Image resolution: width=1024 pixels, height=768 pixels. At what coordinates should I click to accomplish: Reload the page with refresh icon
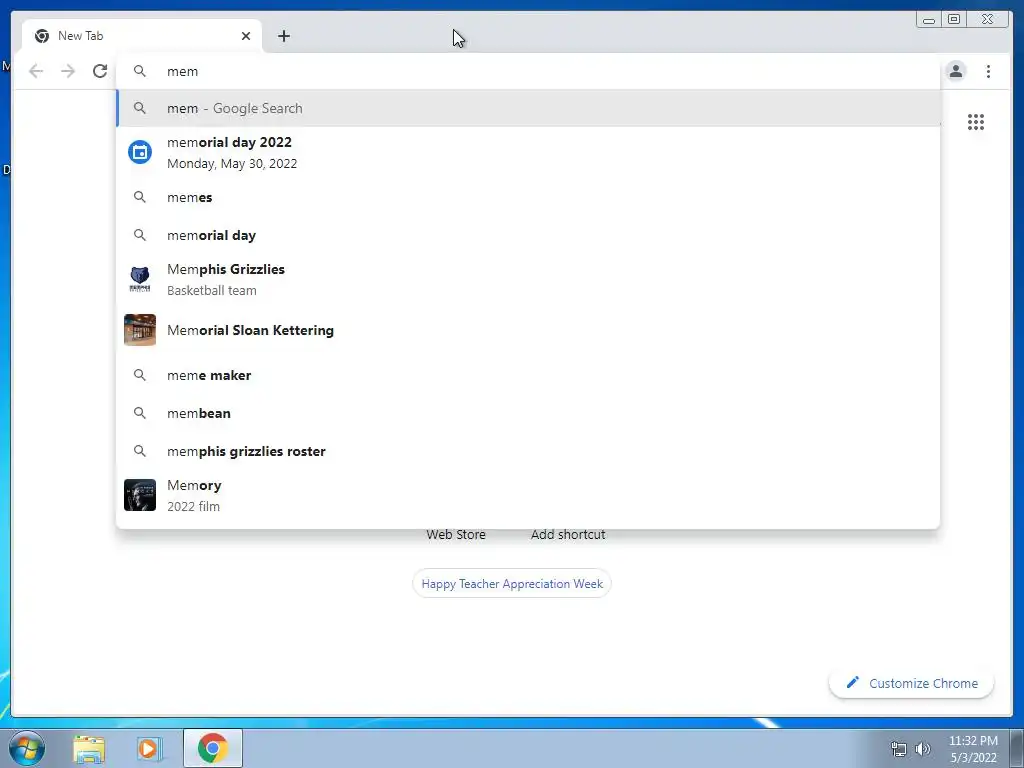point(100,71)
